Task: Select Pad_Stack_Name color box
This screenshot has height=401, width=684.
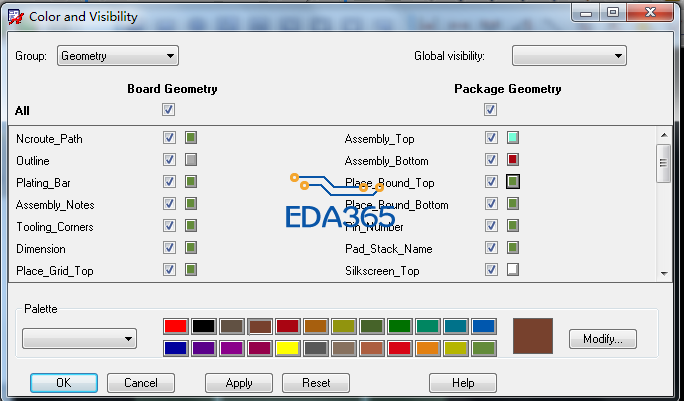Action: pyautogui.click(x=513, y=247)
